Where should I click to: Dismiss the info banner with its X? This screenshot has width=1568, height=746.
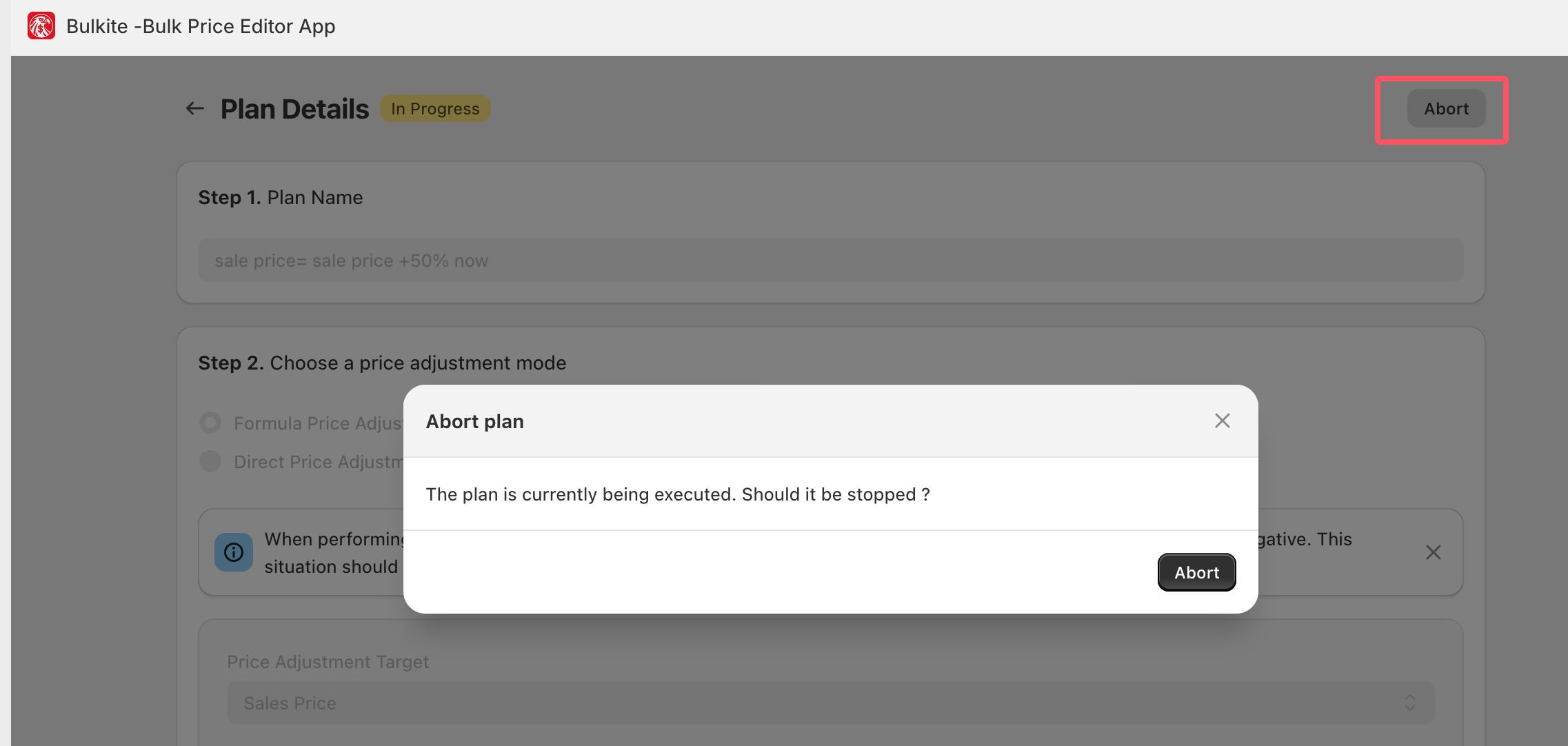1434,552
